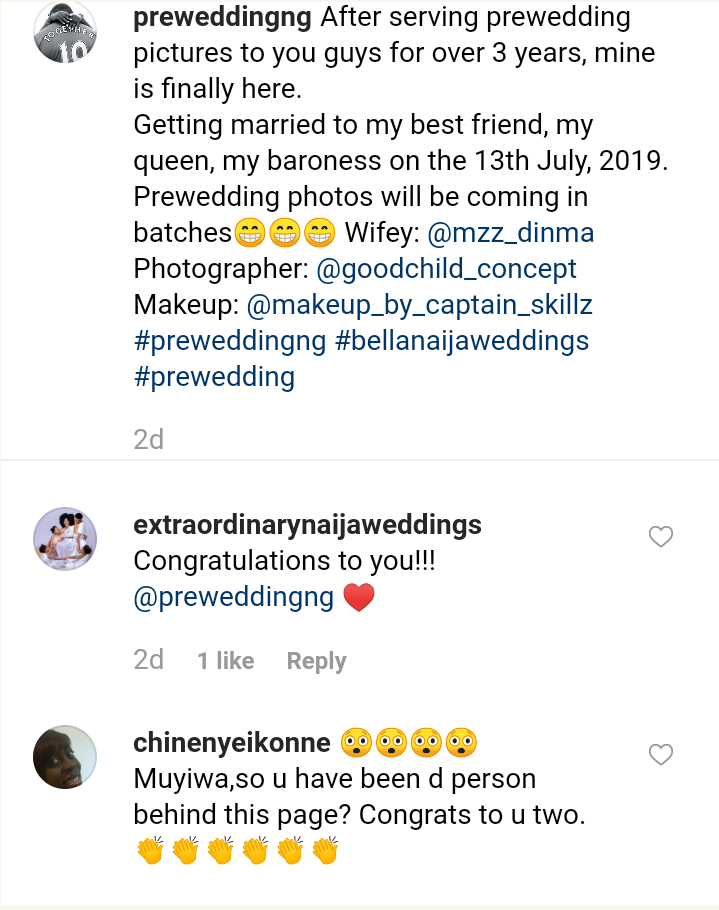Tap extraordinarynaijaweddings avatar
The width and height of the screenshot is (719, 910).
[65, 540]
